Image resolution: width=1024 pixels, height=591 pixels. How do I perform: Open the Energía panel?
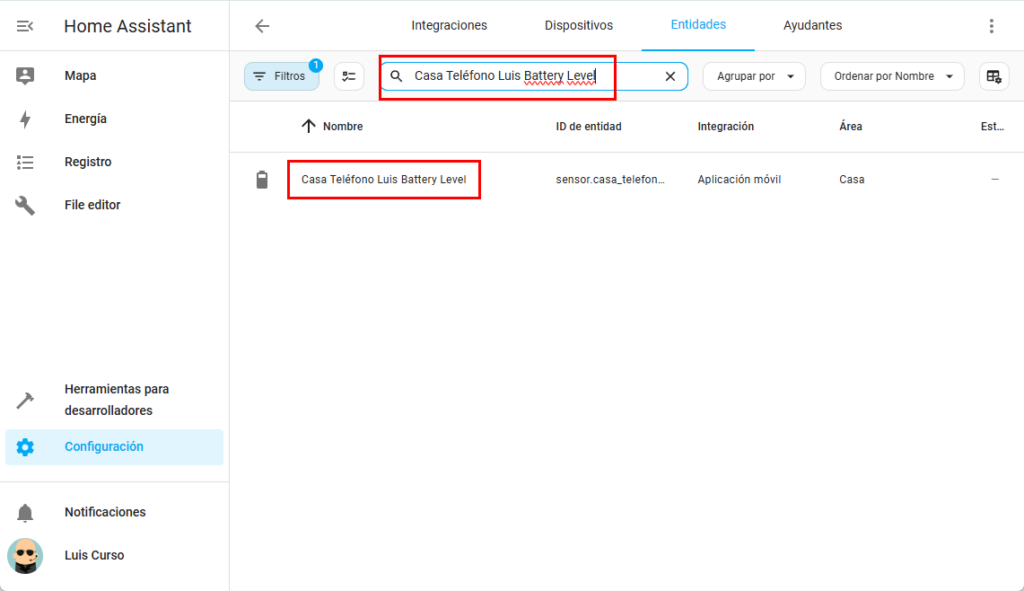[85, 119]
